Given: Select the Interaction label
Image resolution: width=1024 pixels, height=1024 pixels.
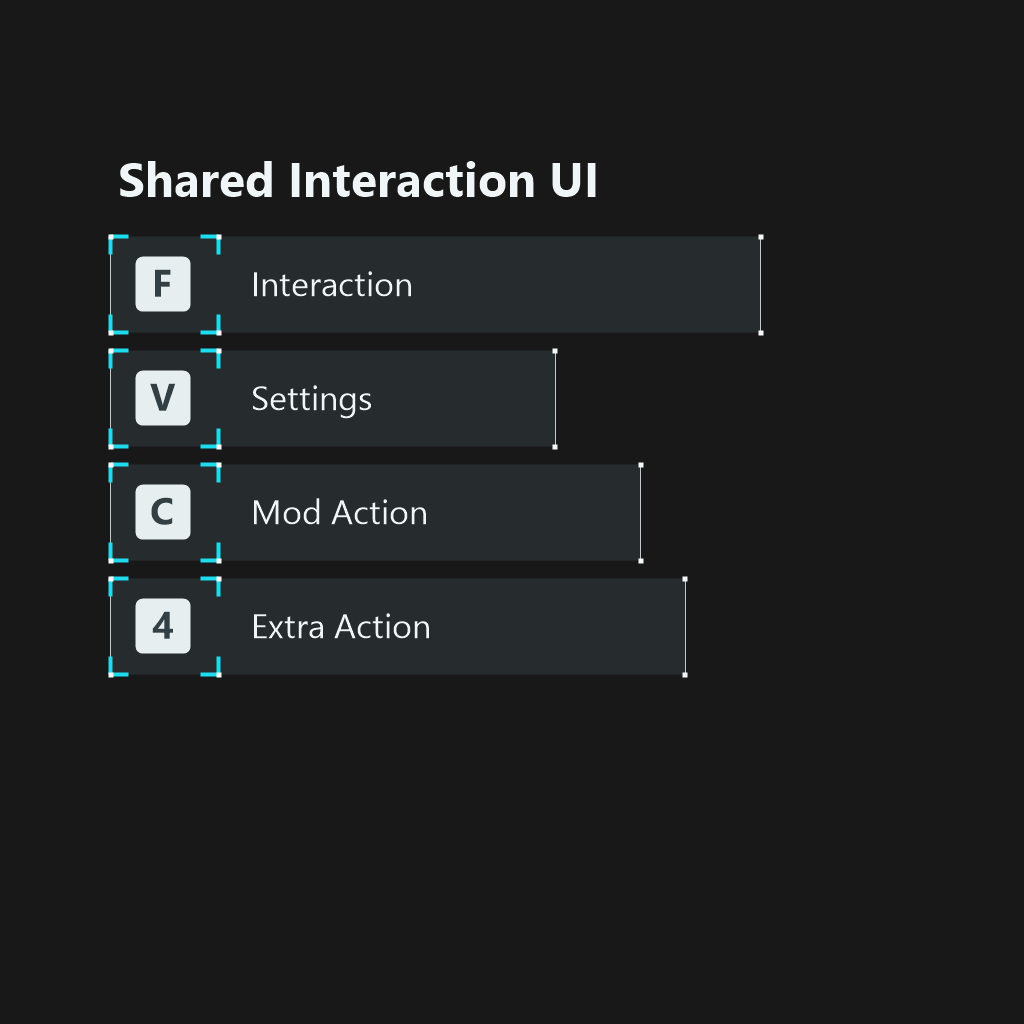Looking at the screenshot, I should point(332,285).
